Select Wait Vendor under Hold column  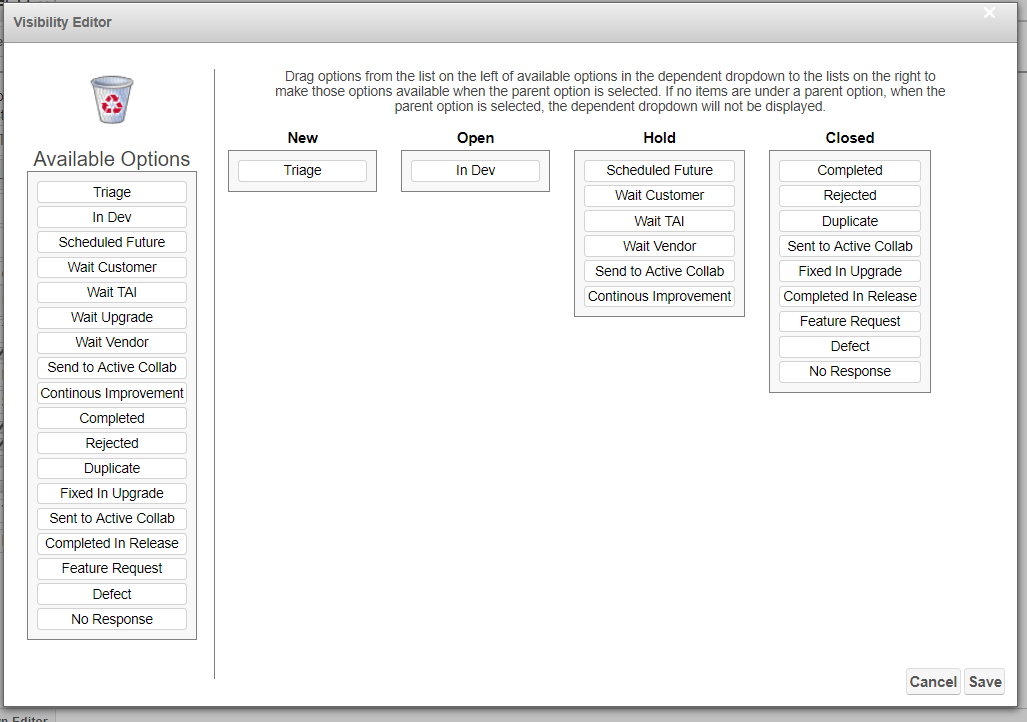659,246
